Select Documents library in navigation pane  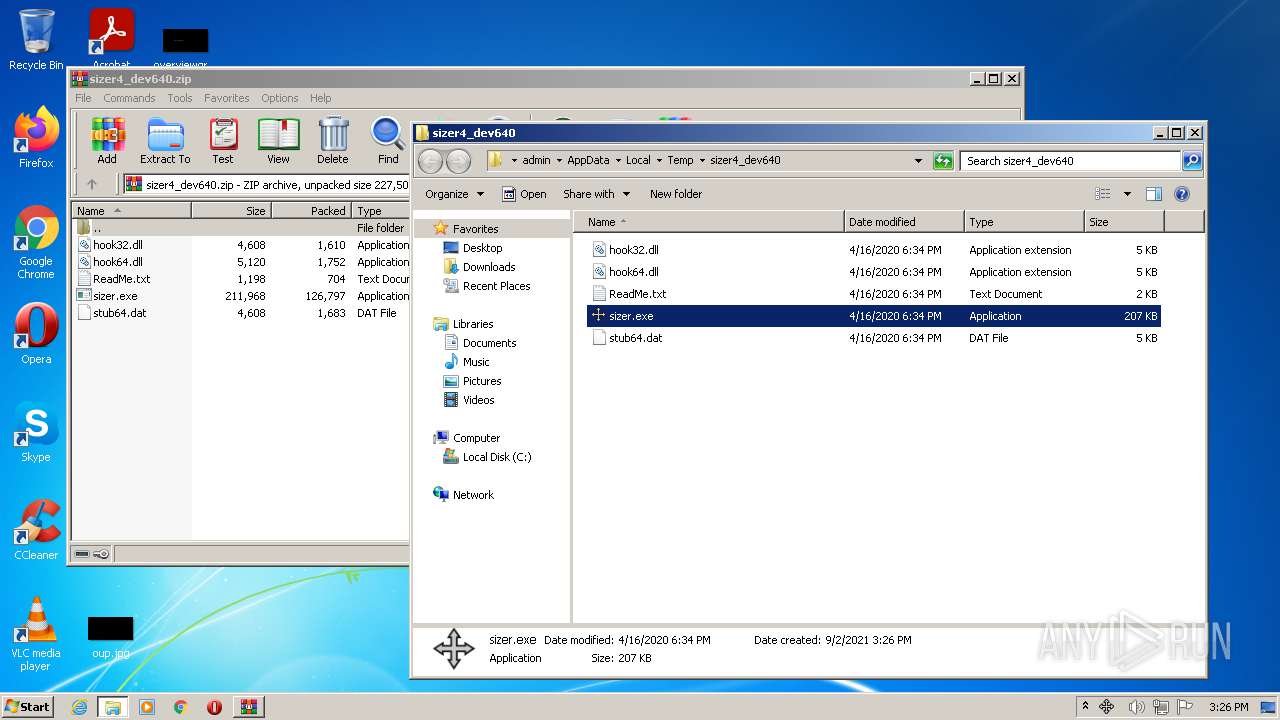click(x=489, y=343)
